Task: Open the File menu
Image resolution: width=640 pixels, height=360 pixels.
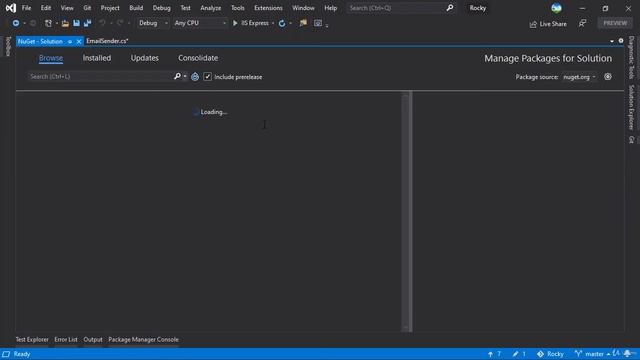Action: 26,8
